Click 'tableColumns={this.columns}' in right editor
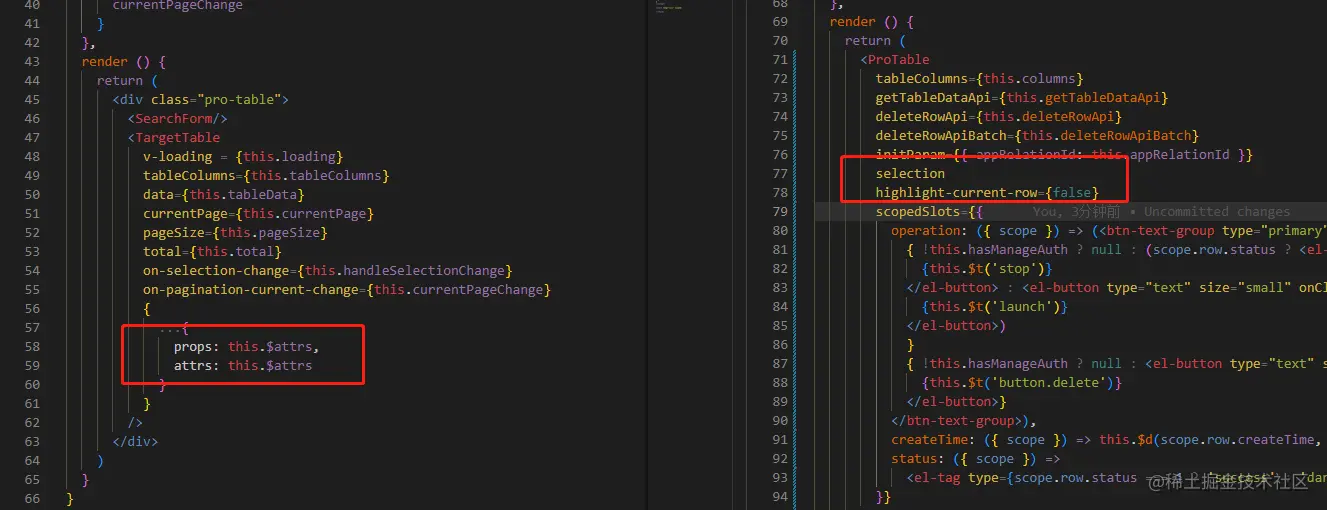The width and height of the screenshot is (1327, 510). 980,79
